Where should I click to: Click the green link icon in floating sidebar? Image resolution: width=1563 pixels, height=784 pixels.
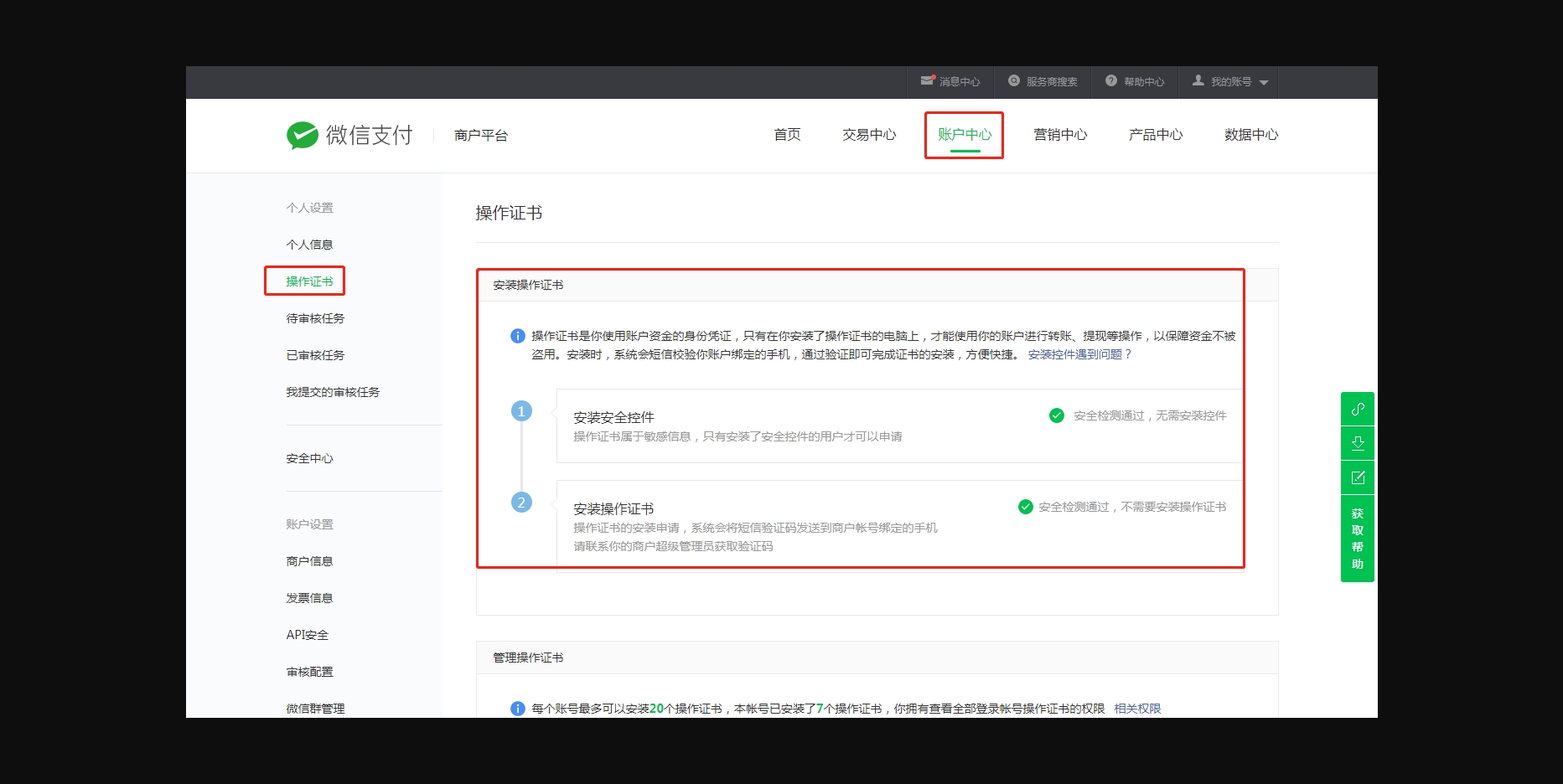pyautogui.click(x=1358, y=409)
